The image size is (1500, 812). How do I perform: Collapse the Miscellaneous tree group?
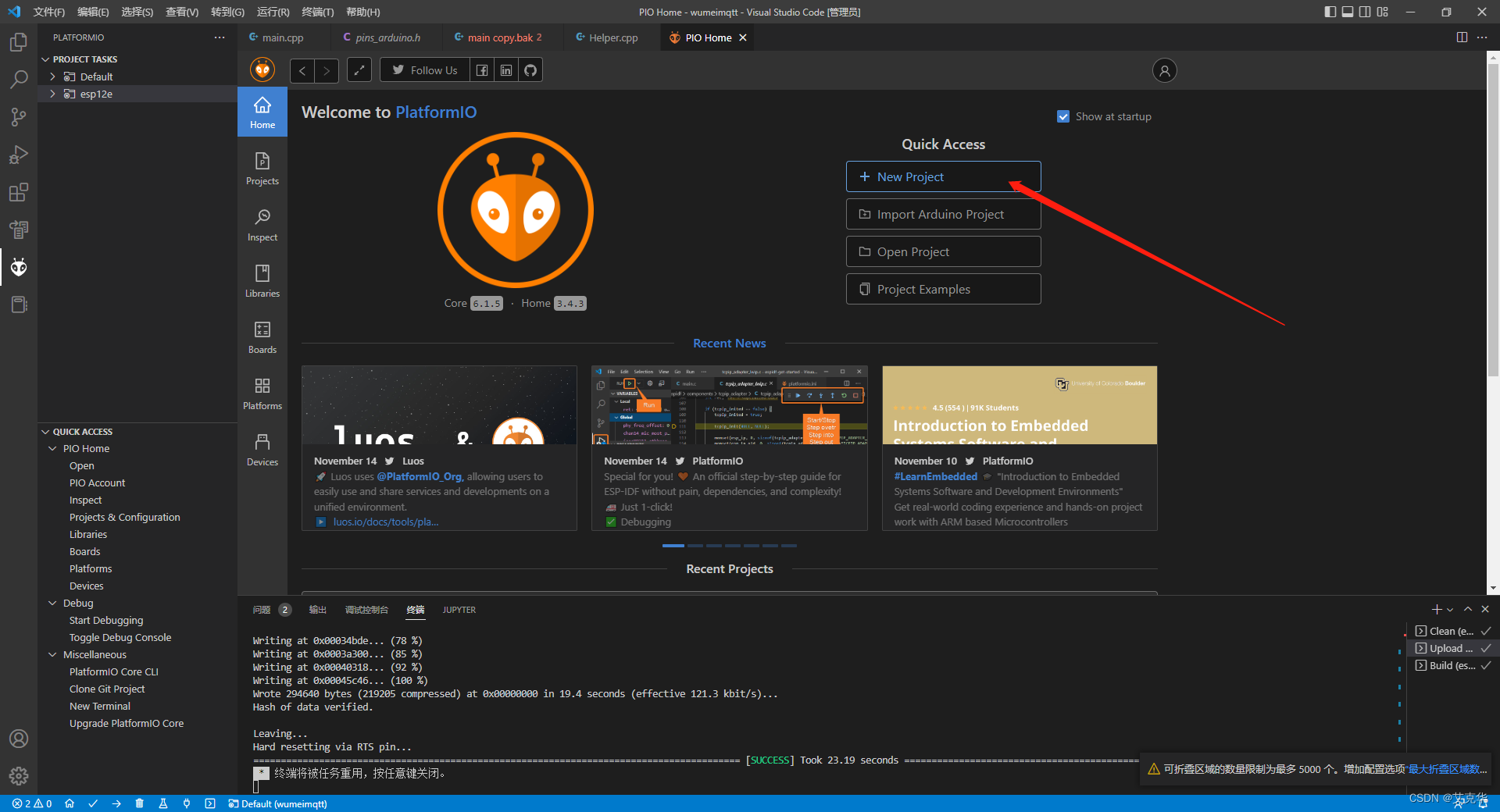pyautogui.click(x=52, y=655)
